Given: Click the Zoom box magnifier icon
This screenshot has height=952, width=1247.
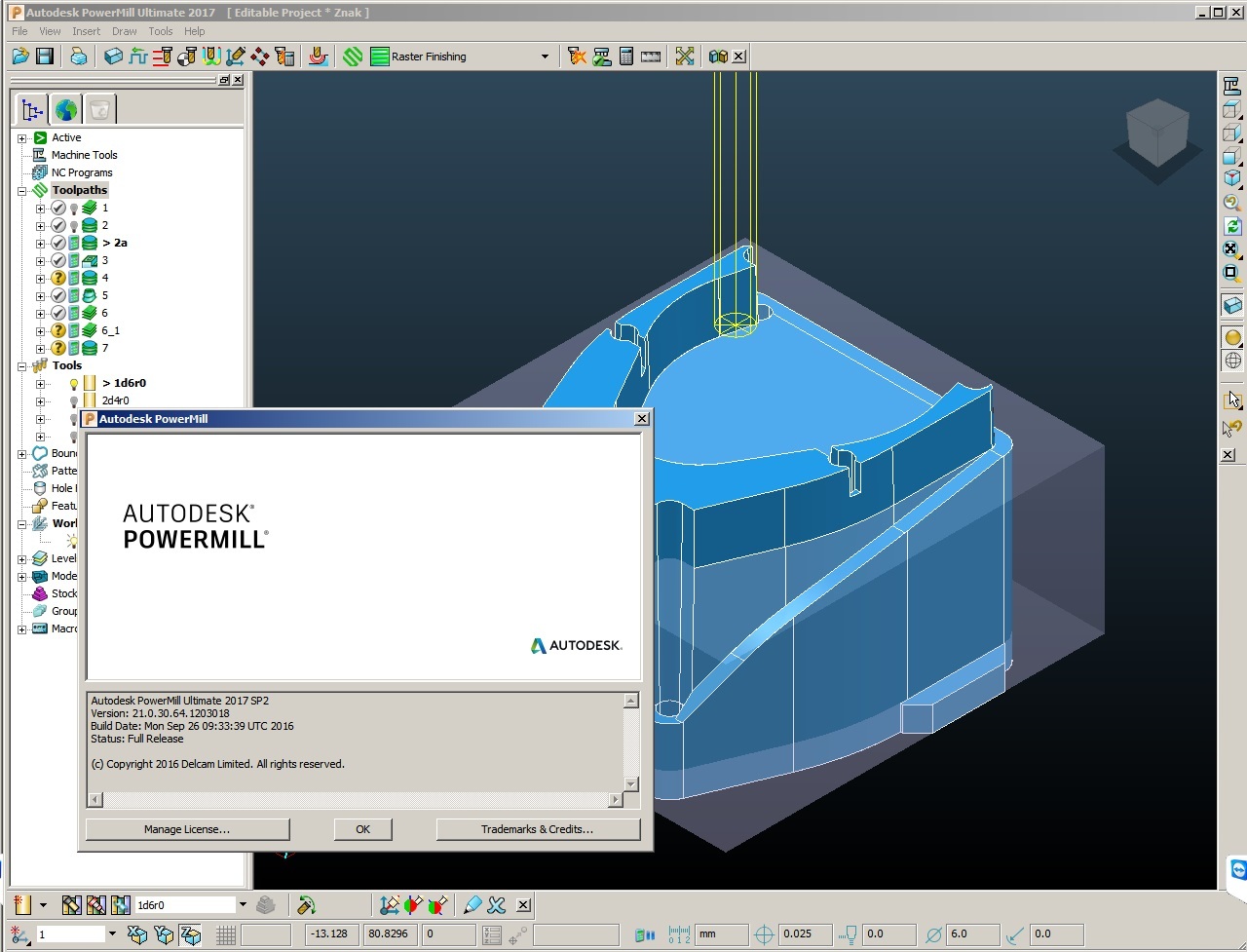Looking at the screenshot, I should 1232,273.
